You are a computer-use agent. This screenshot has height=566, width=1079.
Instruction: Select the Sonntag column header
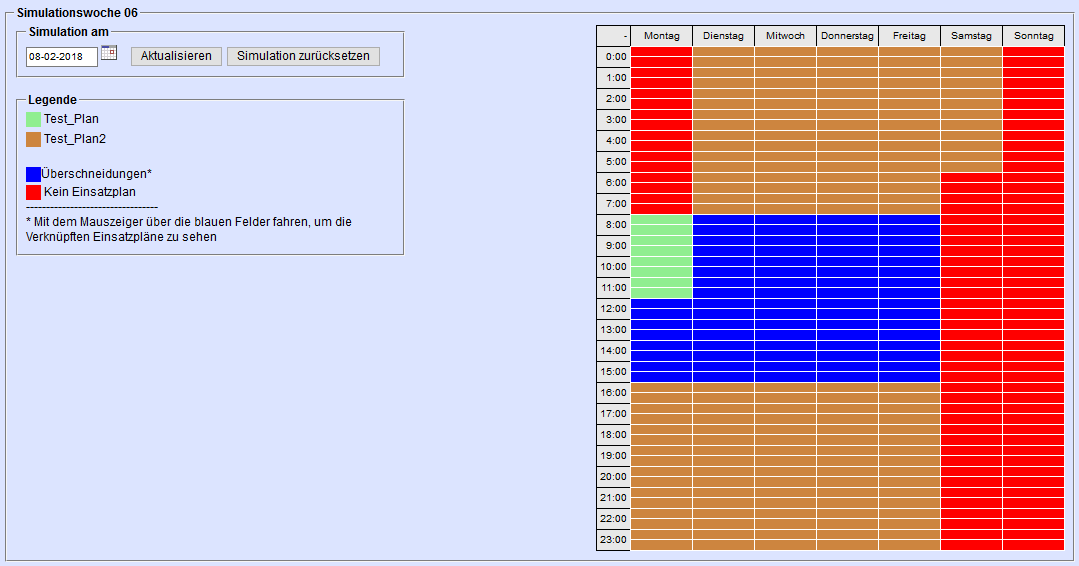pos(1033,36)
